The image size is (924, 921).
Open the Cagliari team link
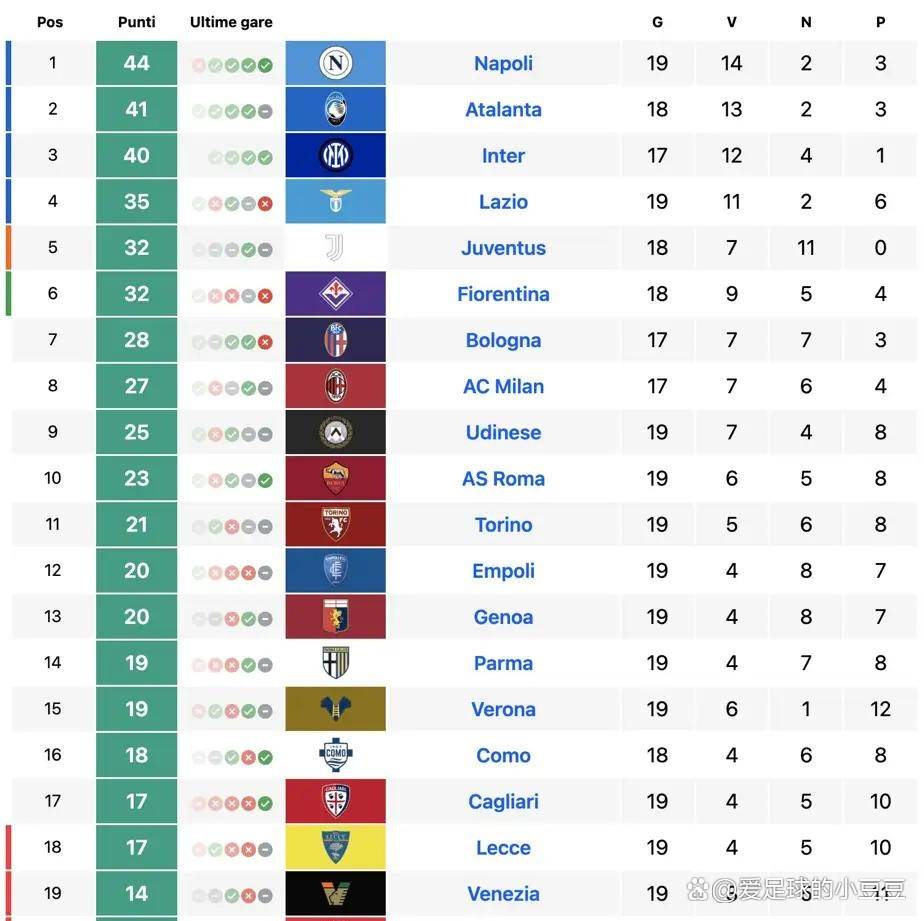pyautogui.click(x=503, y=801)
